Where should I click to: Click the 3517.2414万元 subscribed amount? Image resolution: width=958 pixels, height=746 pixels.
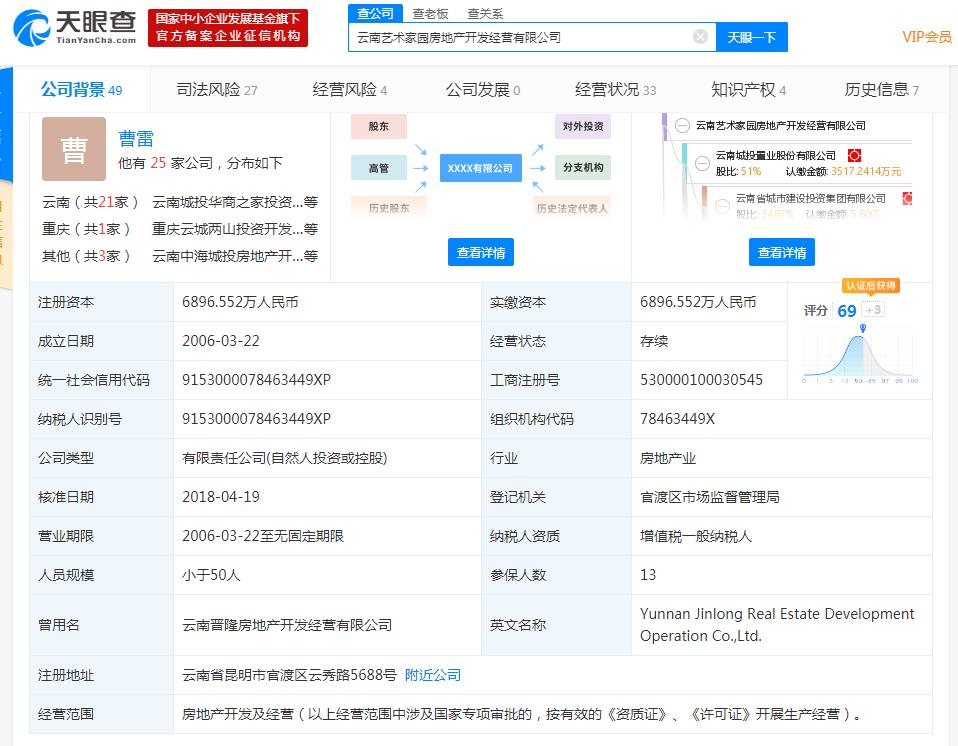(x=866, y=172)
